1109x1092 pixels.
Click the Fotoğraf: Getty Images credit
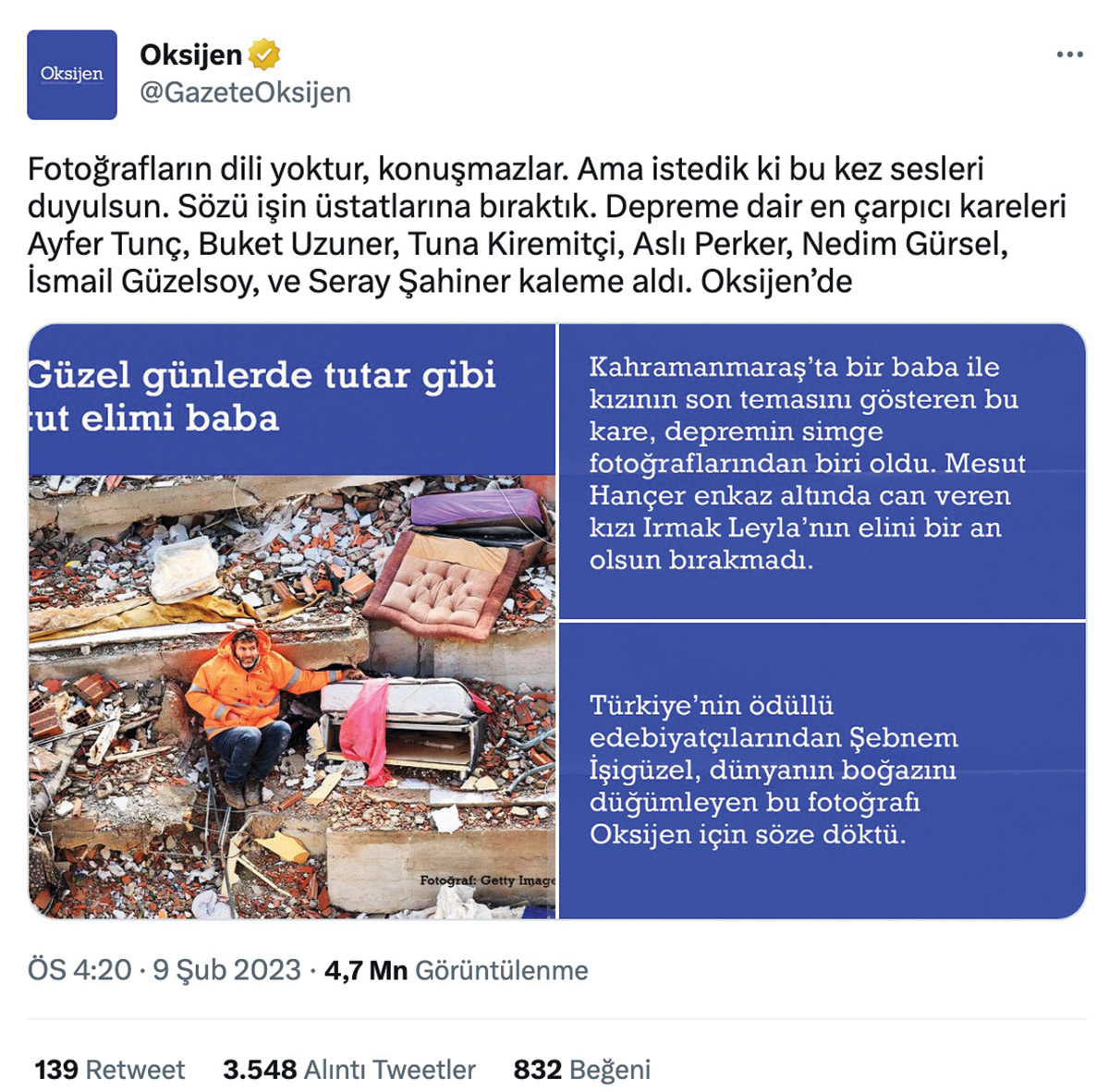[x=487, y=880]
